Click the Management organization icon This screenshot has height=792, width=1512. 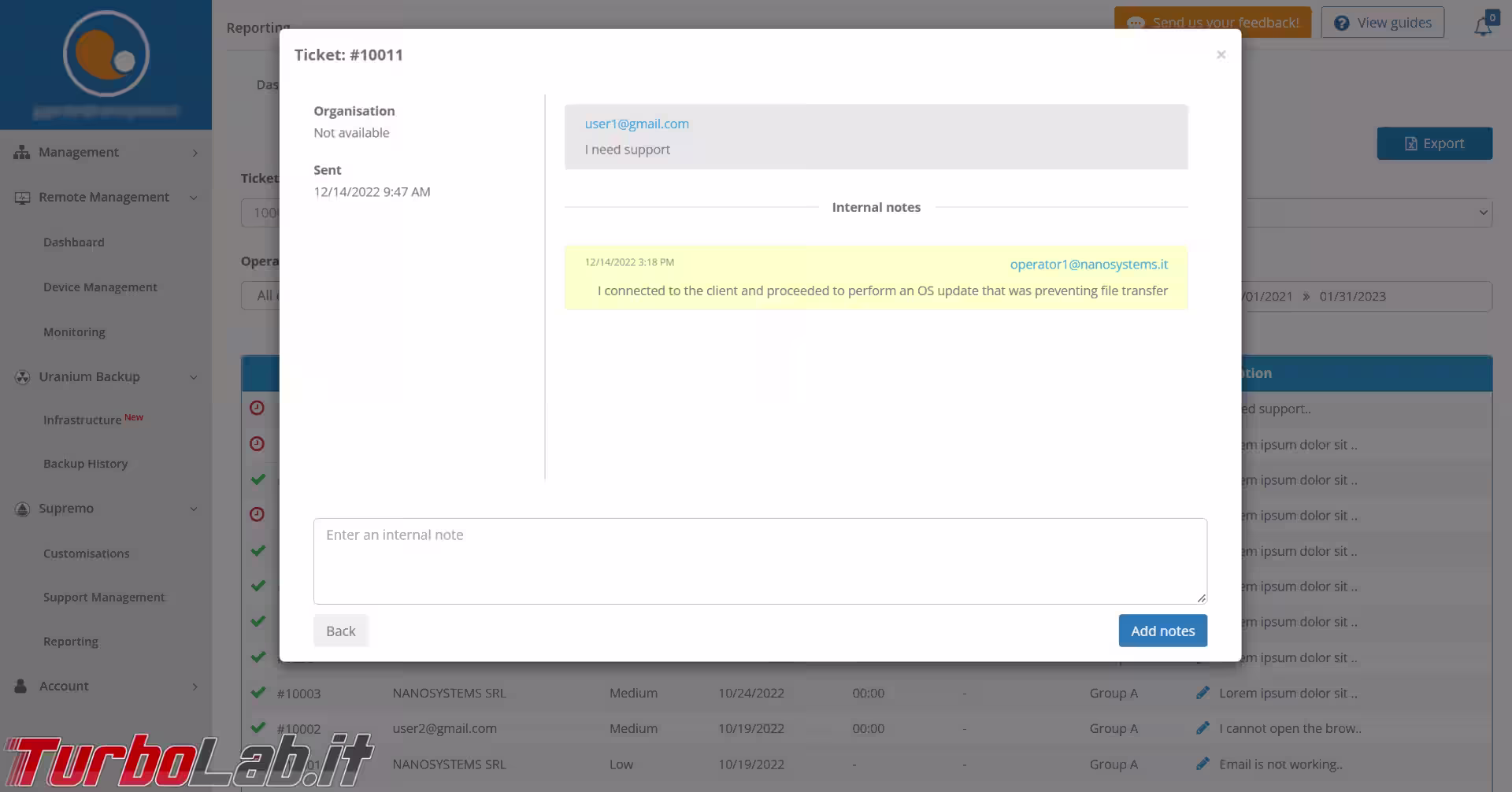click(21, 152)
